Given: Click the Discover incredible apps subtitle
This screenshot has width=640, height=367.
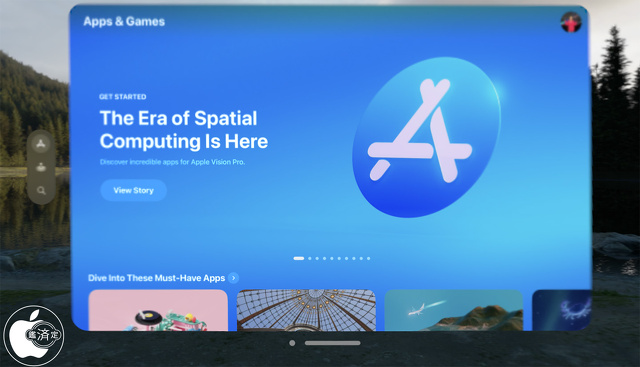Looking at the screenshot, I should (x=172, y=162).
